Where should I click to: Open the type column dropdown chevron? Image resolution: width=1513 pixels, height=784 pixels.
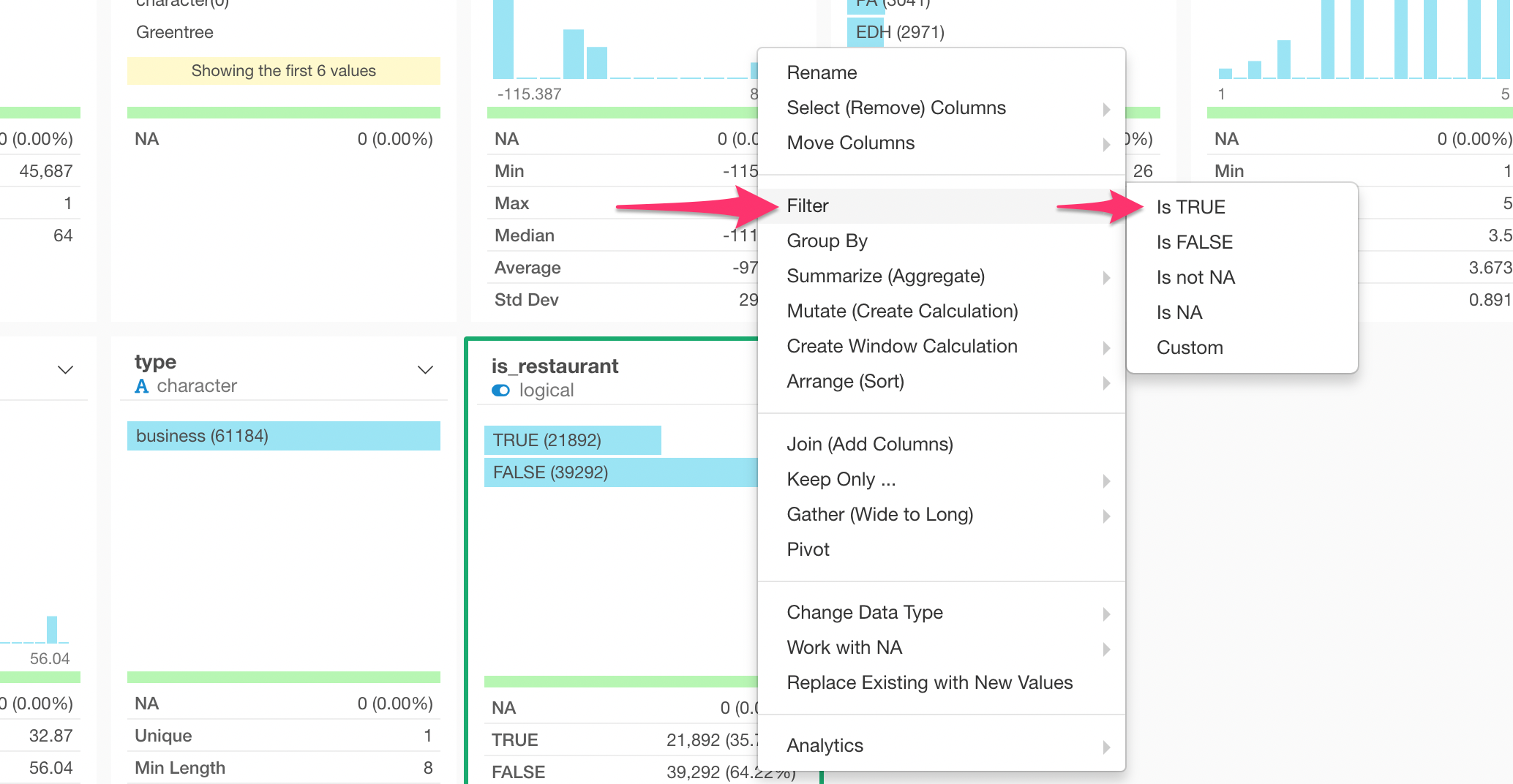click(x=424, y=370)
